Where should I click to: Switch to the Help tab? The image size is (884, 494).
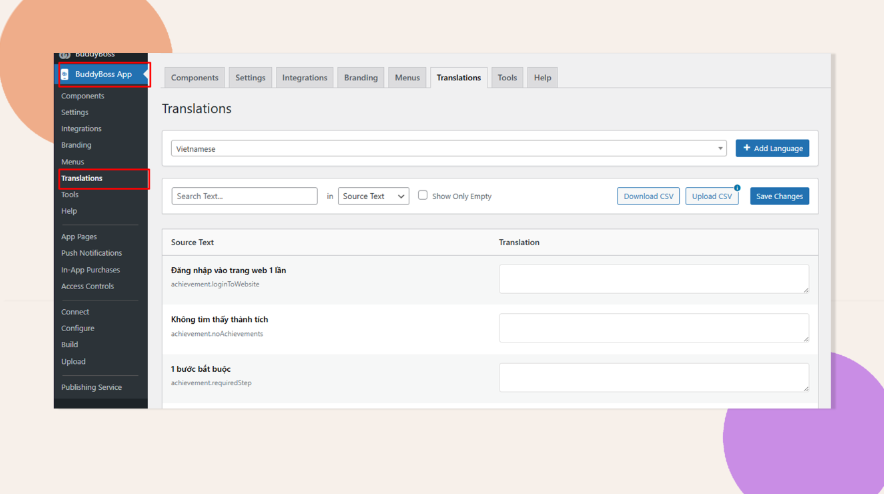(542, 77)
